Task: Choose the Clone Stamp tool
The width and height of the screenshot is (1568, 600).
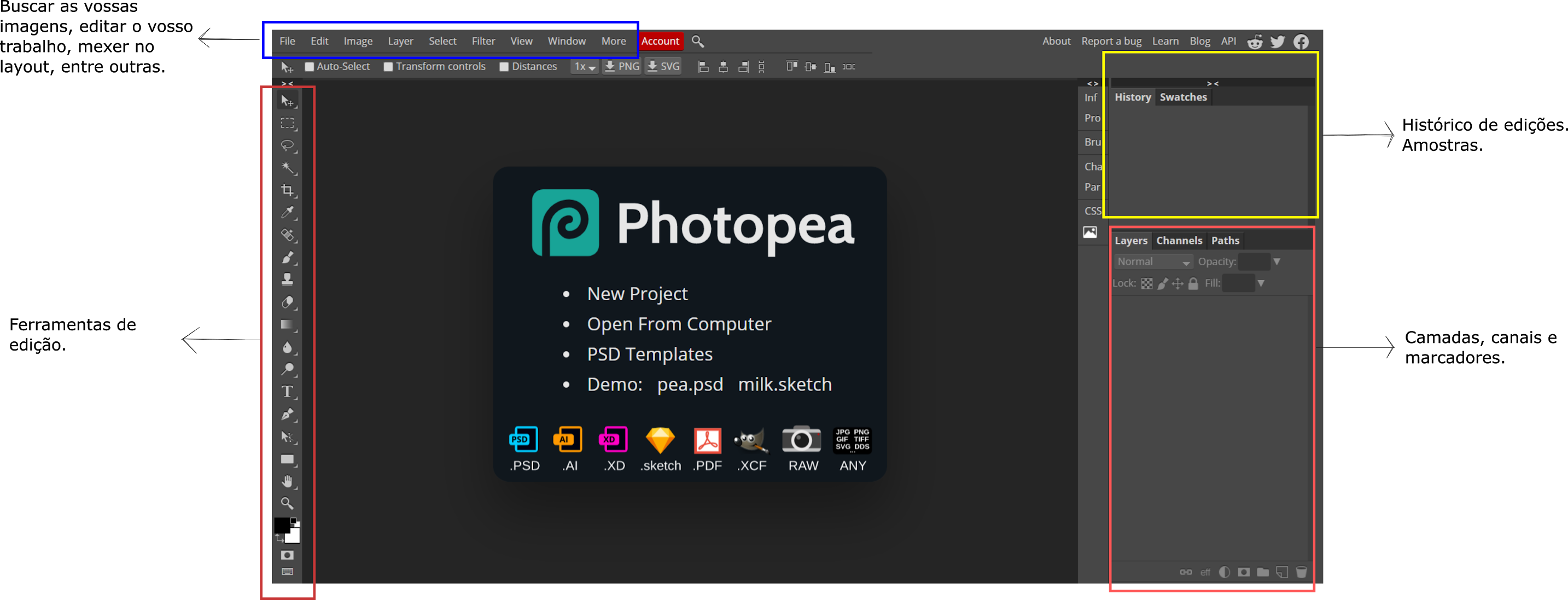Action: point(288,279)
